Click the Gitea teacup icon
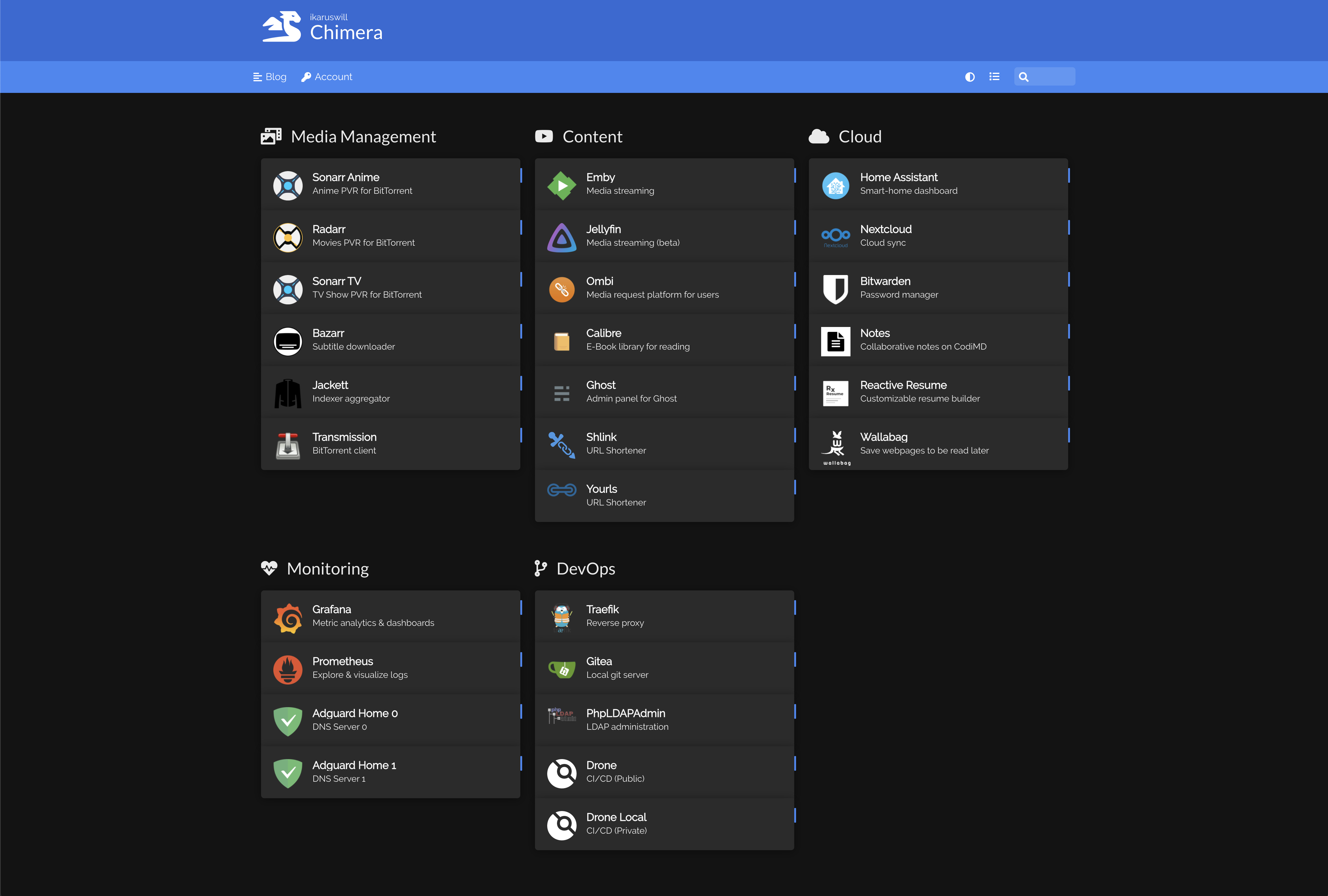The height and width of the screenshot is (896, 1328). 562,669
